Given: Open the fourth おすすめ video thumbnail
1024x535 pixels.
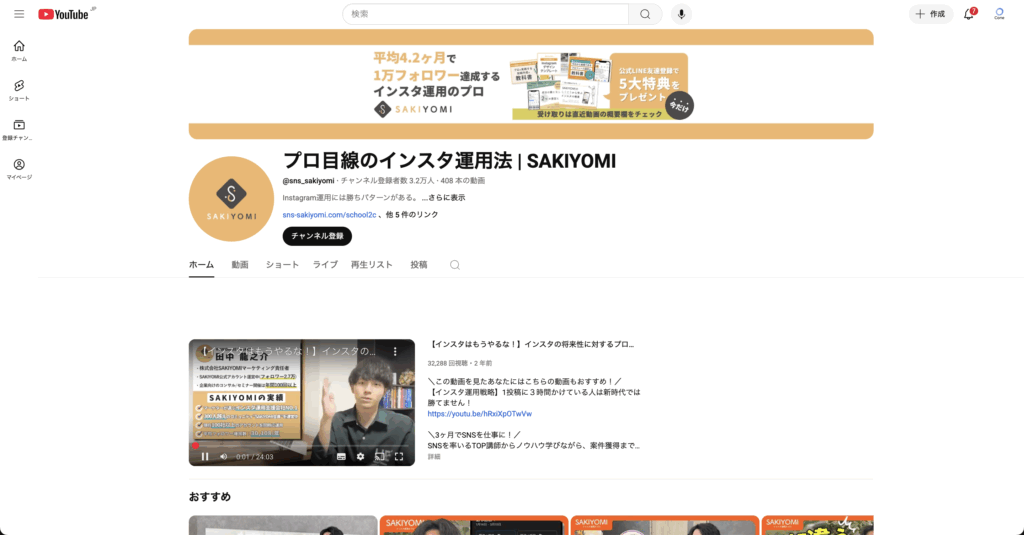Looking at the screenshot, I should point(818,525).
